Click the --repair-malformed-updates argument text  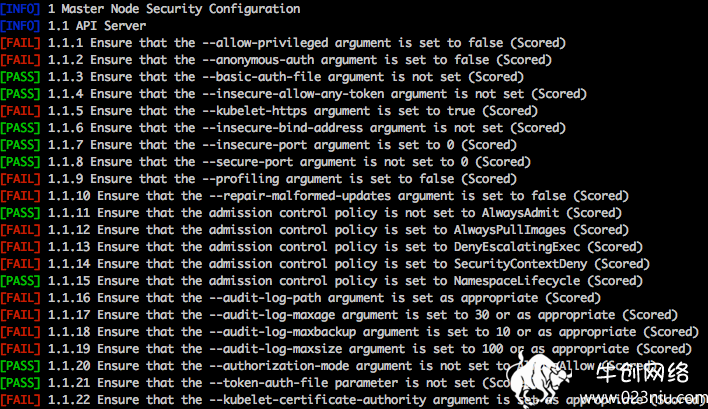pos(300,196)
